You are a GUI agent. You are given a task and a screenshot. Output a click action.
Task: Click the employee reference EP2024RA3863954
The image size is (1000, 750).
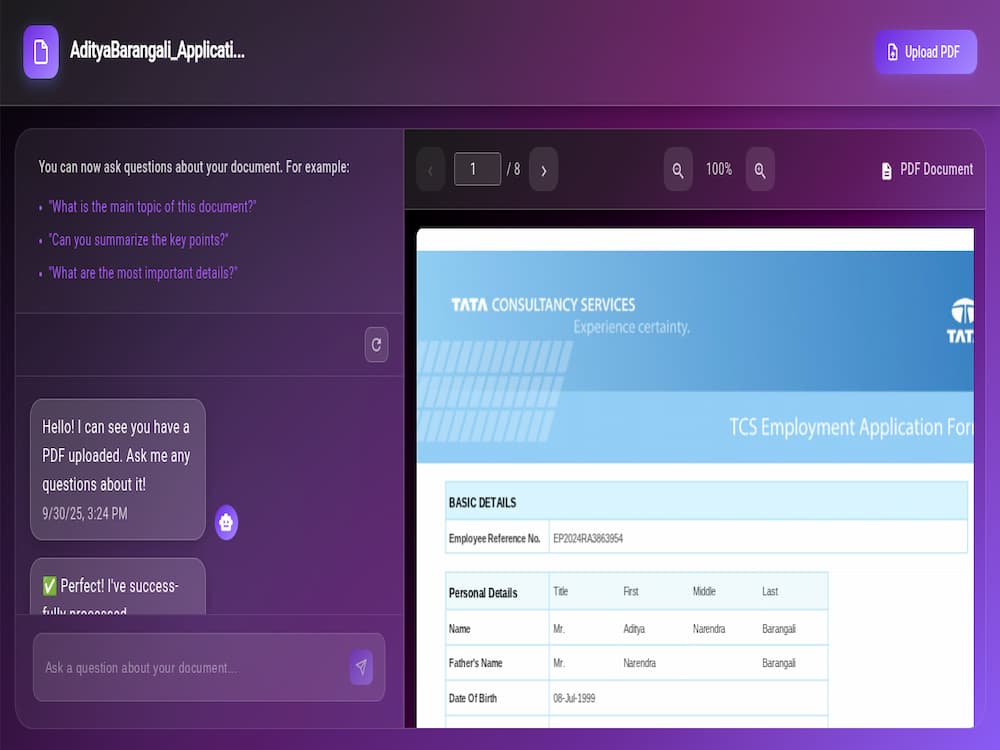(588, 538)
